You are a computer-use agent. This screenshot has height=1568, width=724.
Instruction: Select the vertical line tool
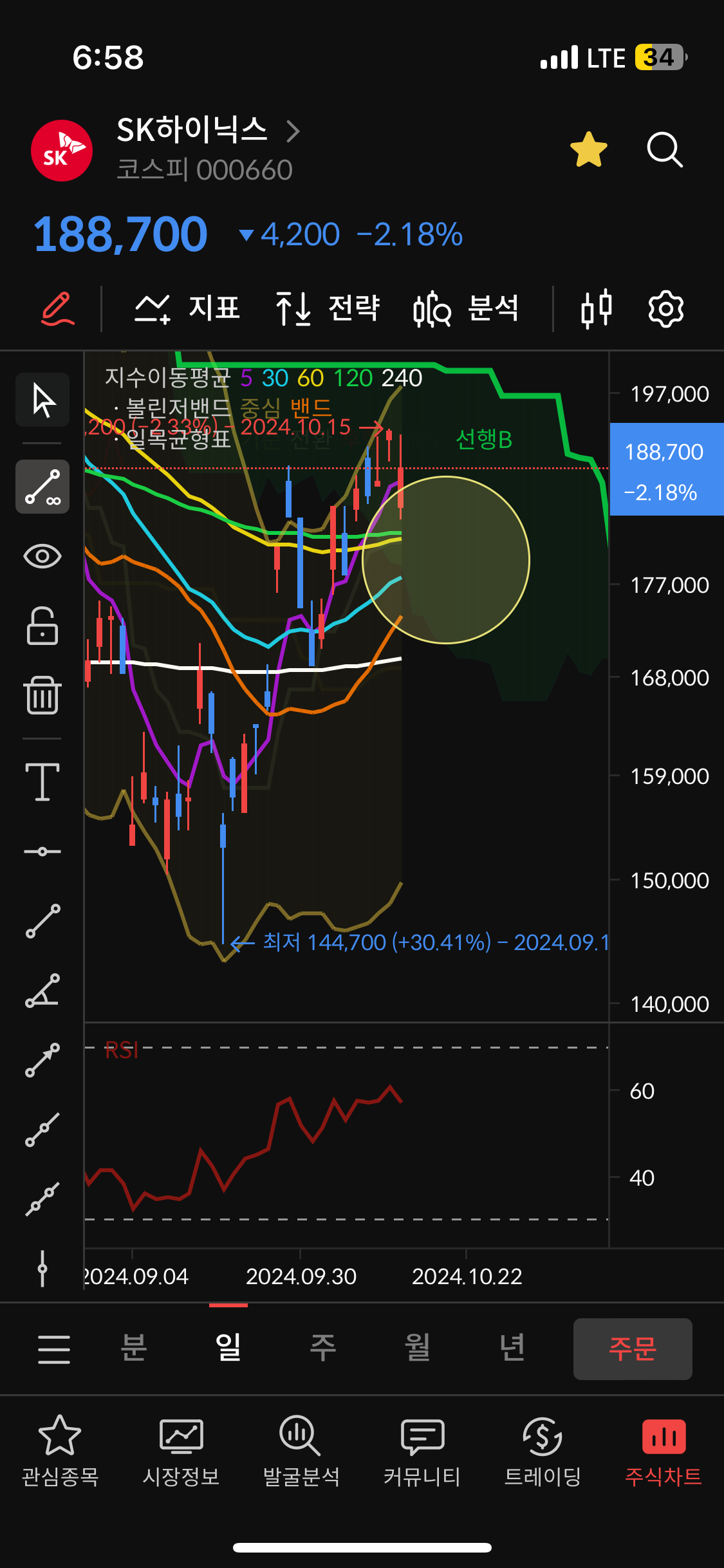[42, 1269]
